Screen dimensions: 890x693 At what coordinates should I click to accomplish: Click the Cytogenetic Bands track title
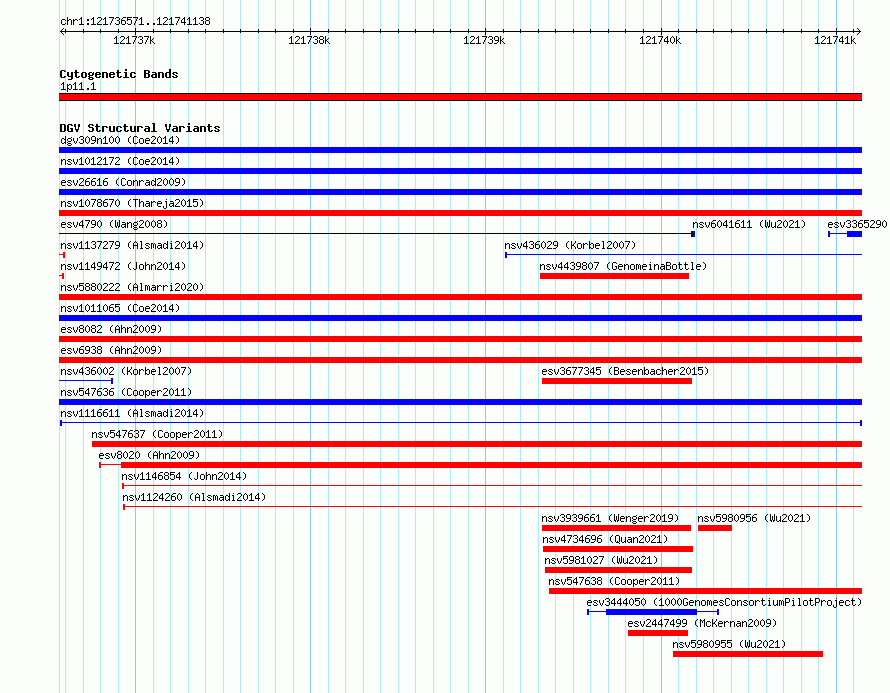[x=119, y=74]
